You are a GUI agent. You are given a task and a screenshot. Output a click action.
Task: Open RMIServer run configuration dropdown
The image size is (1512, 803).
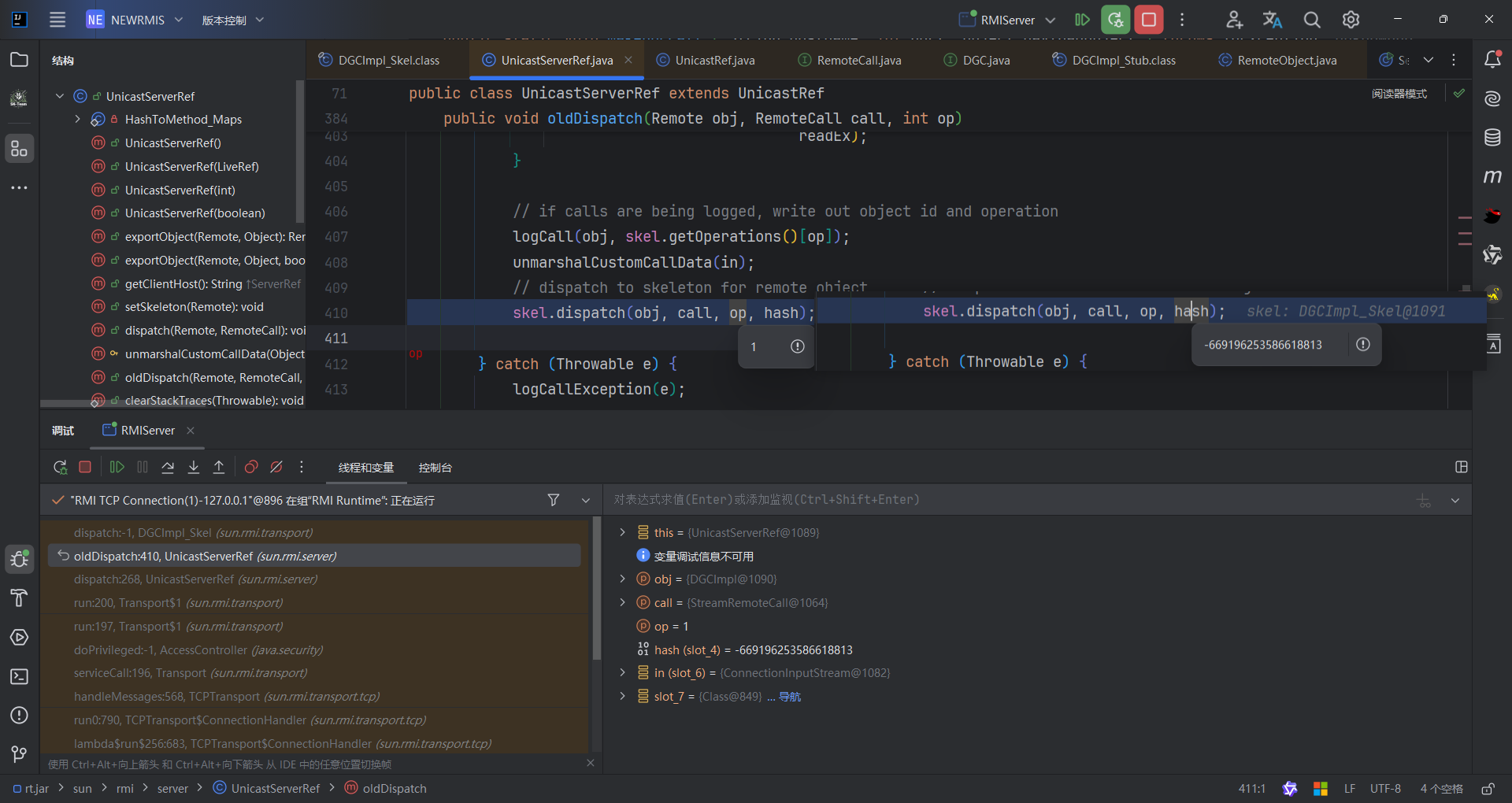[x=1007, y=20]
